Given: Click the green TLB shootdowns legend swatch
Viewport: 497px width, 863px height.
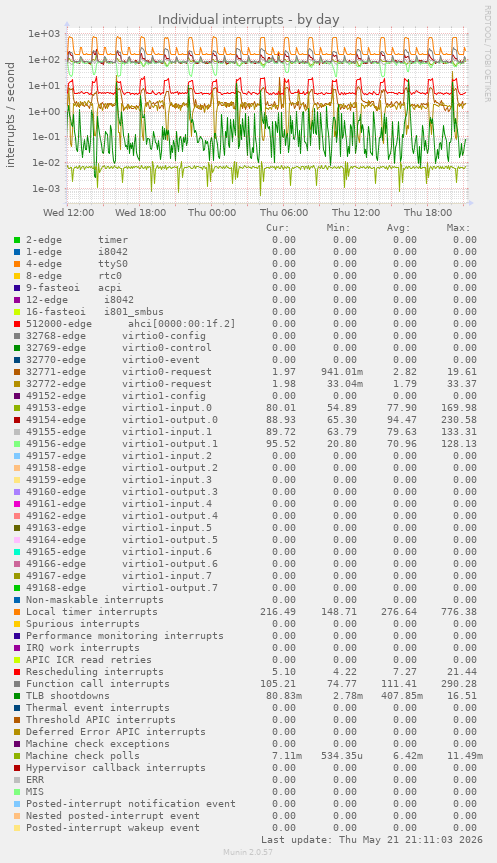Looking at the screenshot, I should tap(17, 696).
